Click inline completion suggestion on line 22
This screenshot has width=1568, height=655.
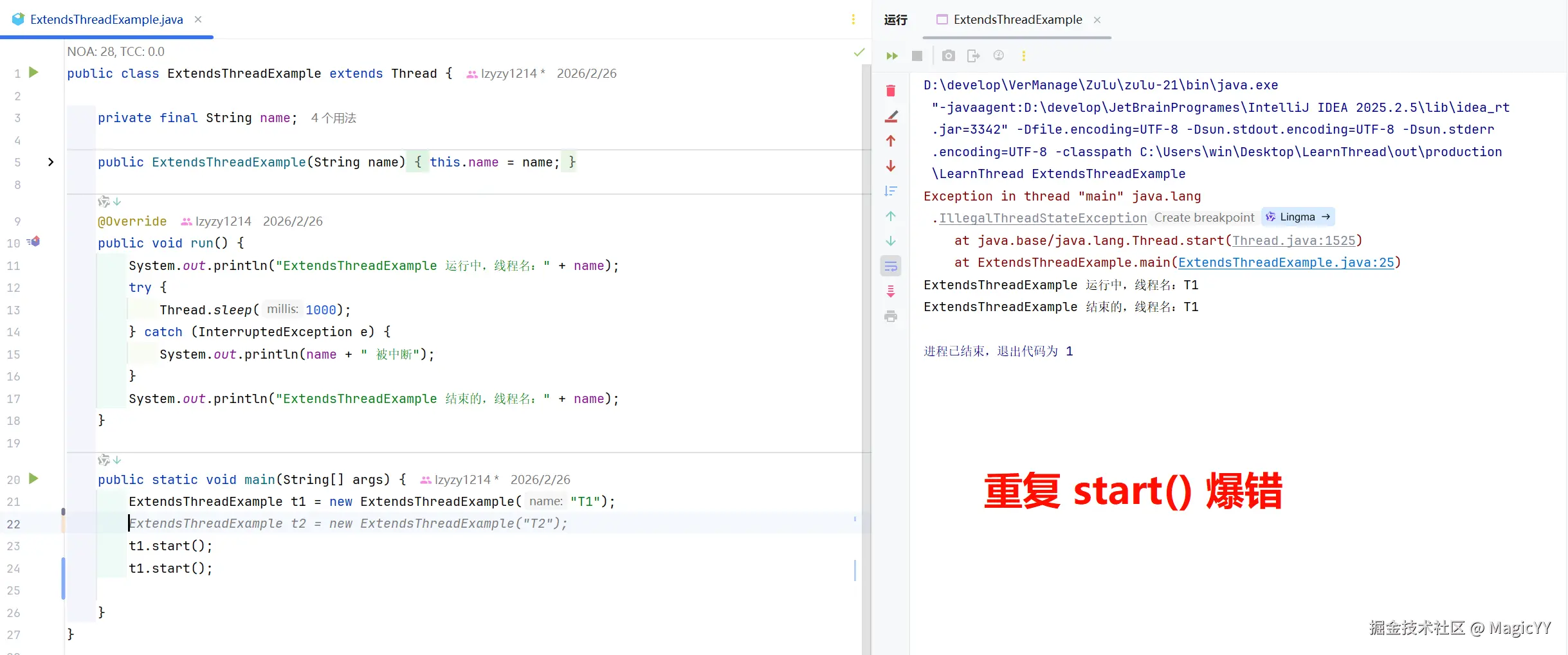point(348,524)
